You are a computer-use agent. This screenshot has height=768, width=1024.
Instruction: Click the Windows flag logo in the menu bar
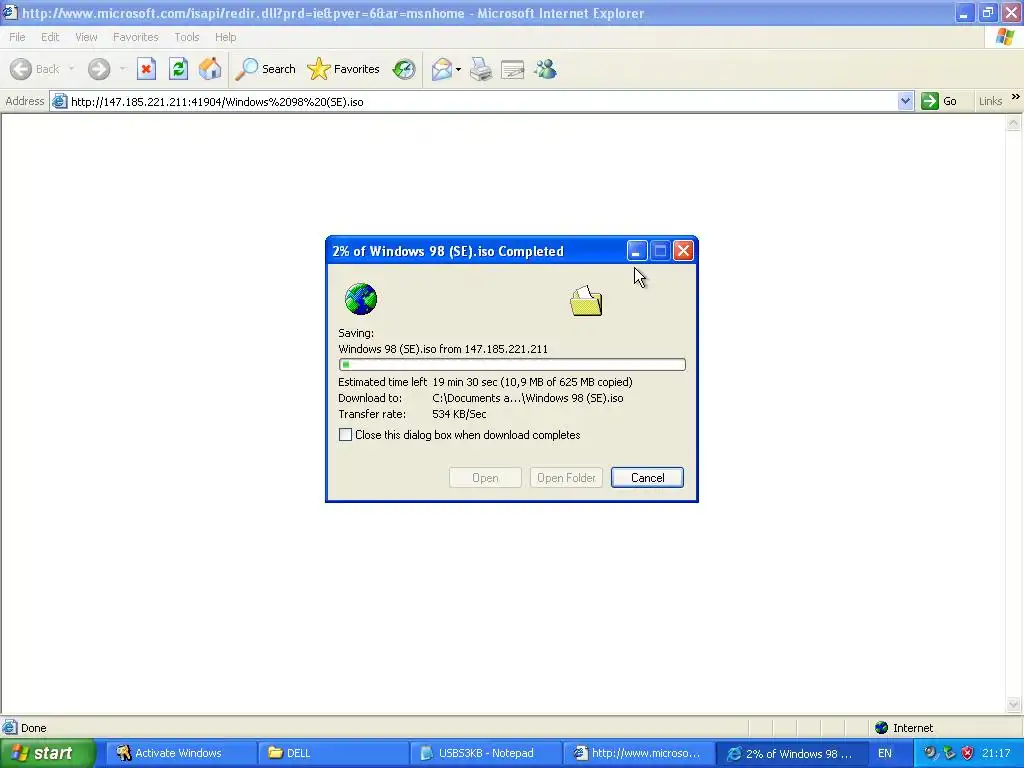[1004, 37]
